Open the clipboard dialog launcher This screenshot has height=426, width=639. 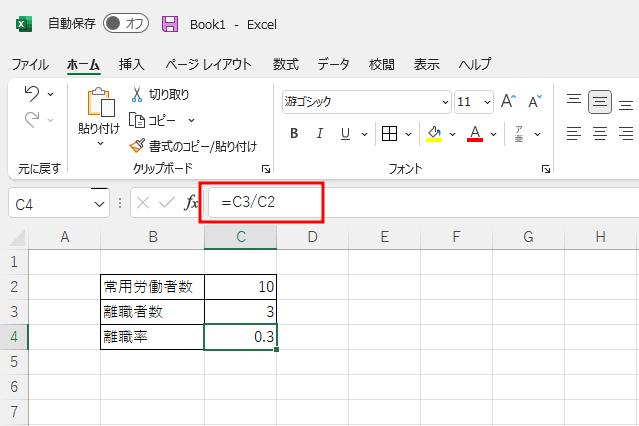pos(266,169)
